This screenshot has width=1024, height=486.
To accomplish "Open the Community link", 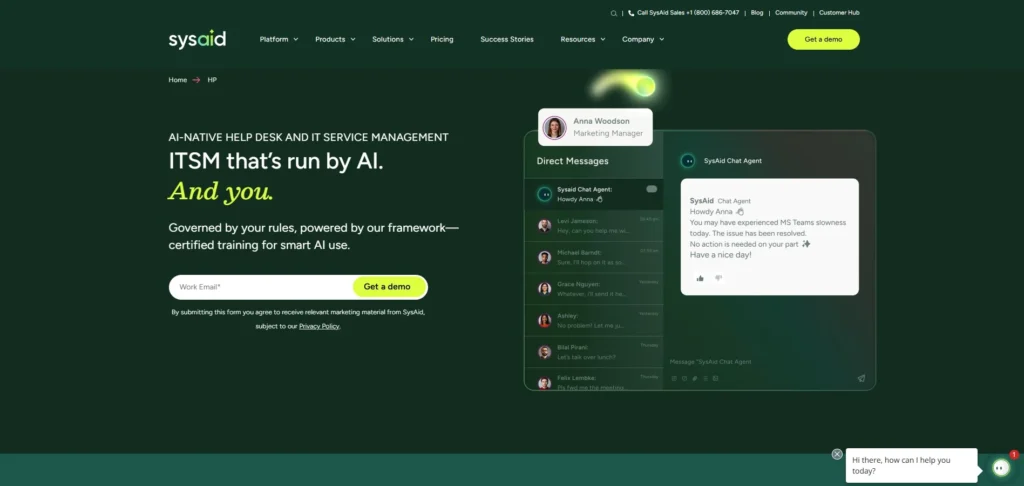I will click(792, 13).
